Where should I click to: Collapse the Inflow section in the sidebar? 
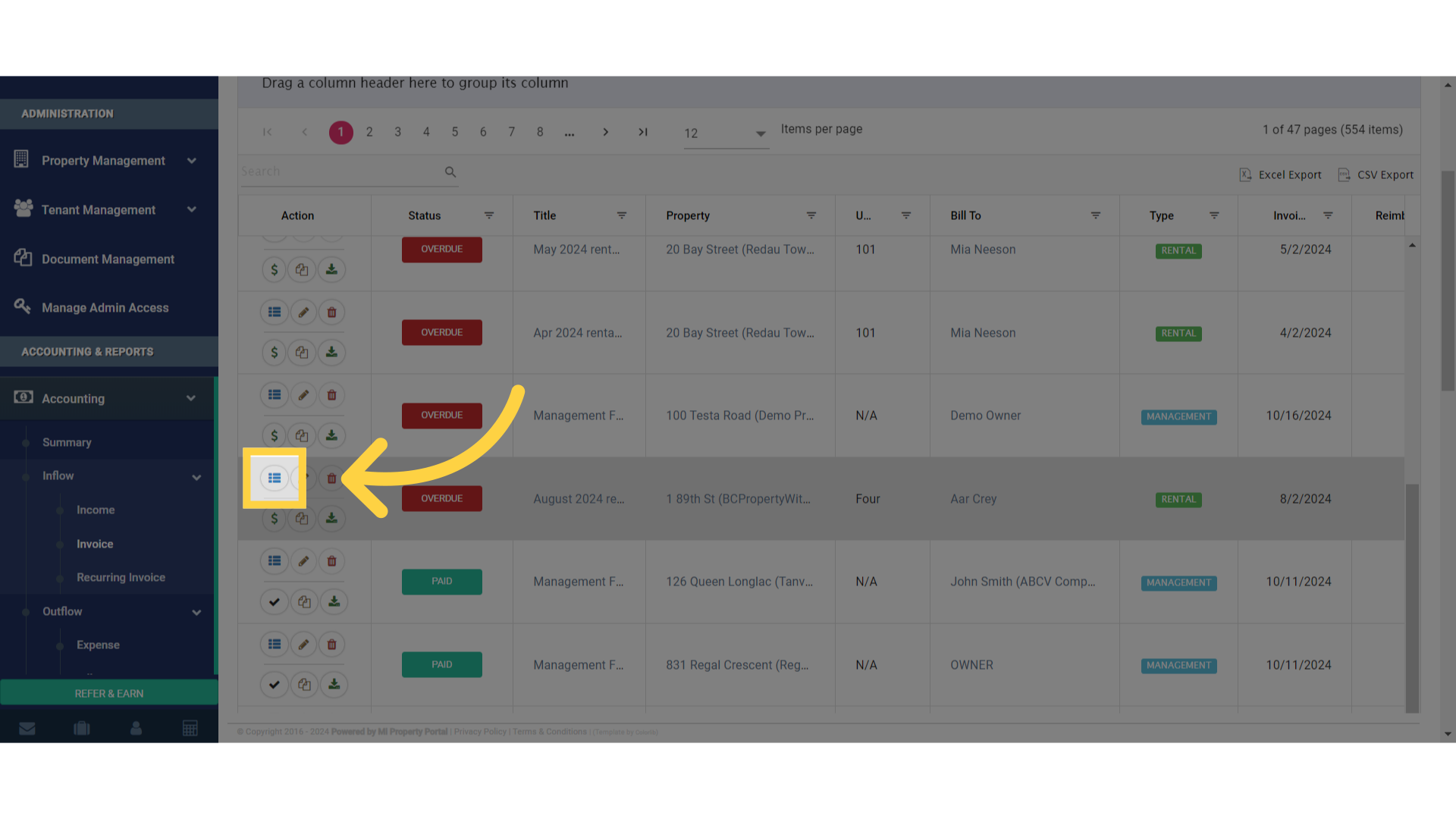[x=196, y=477]
